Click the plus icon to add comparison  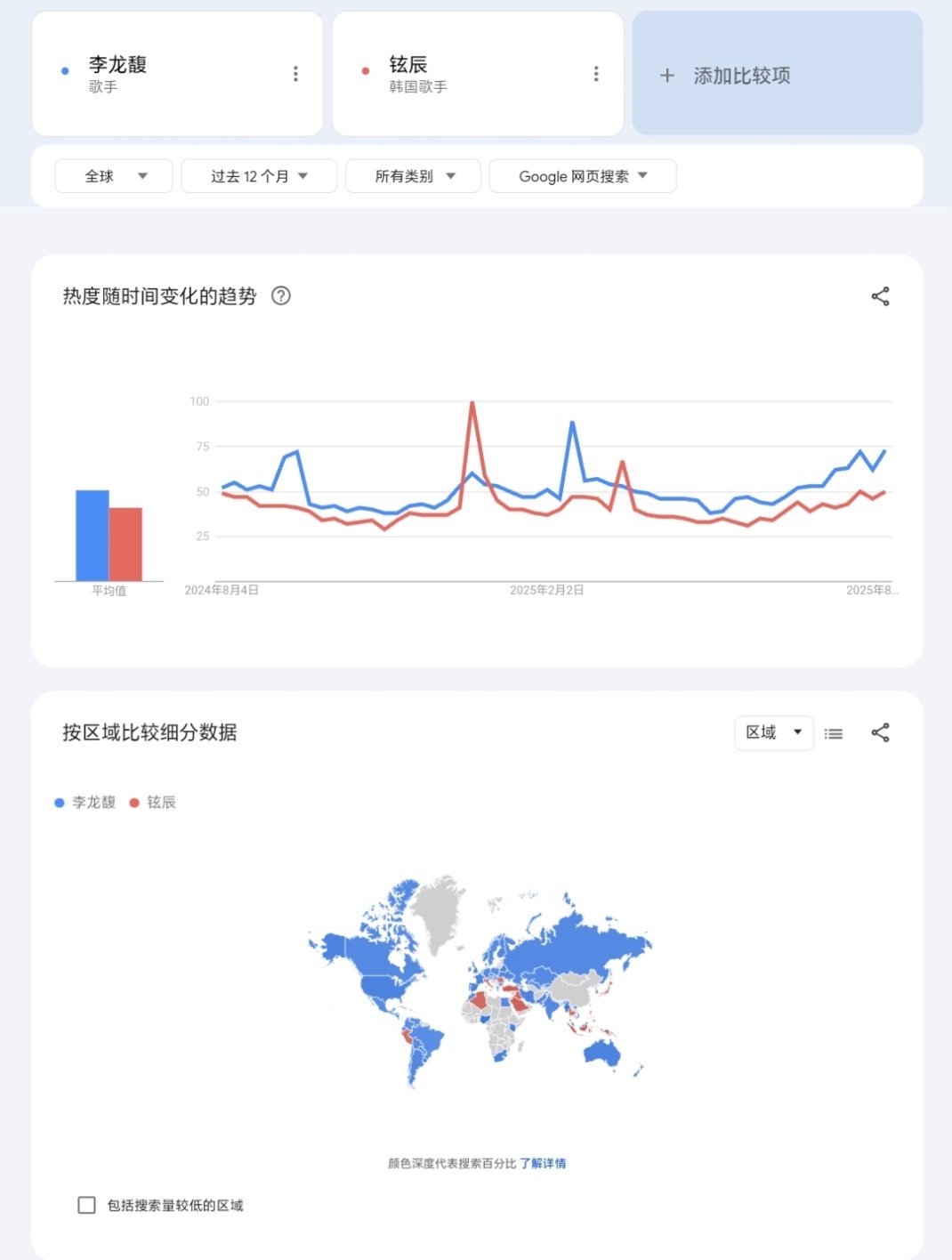pyautogui.click(x=667, y=76)
